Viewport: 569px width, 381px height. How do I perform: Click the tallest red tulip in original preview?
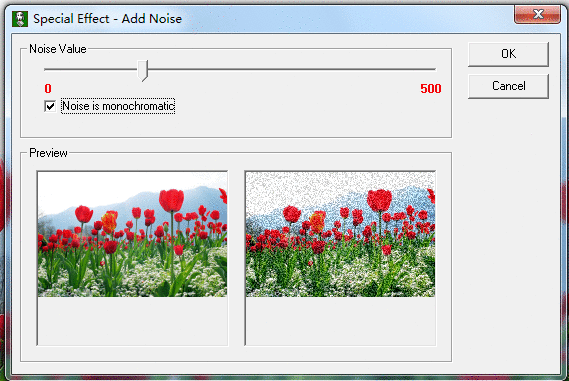(171, 200)
